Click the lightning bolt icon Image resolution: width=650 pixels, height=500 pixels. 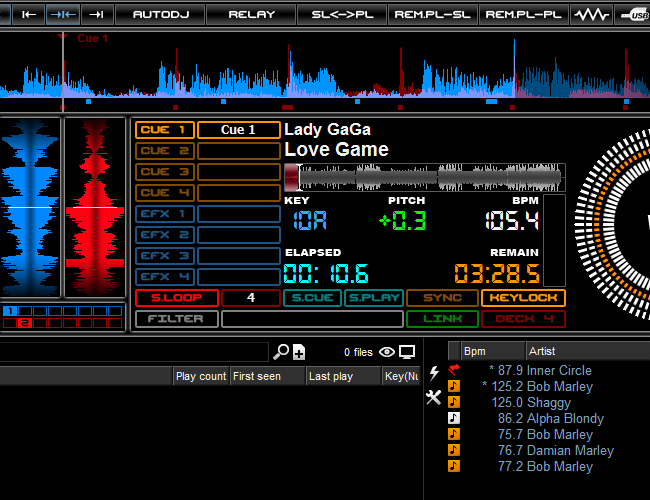[434, 373]
